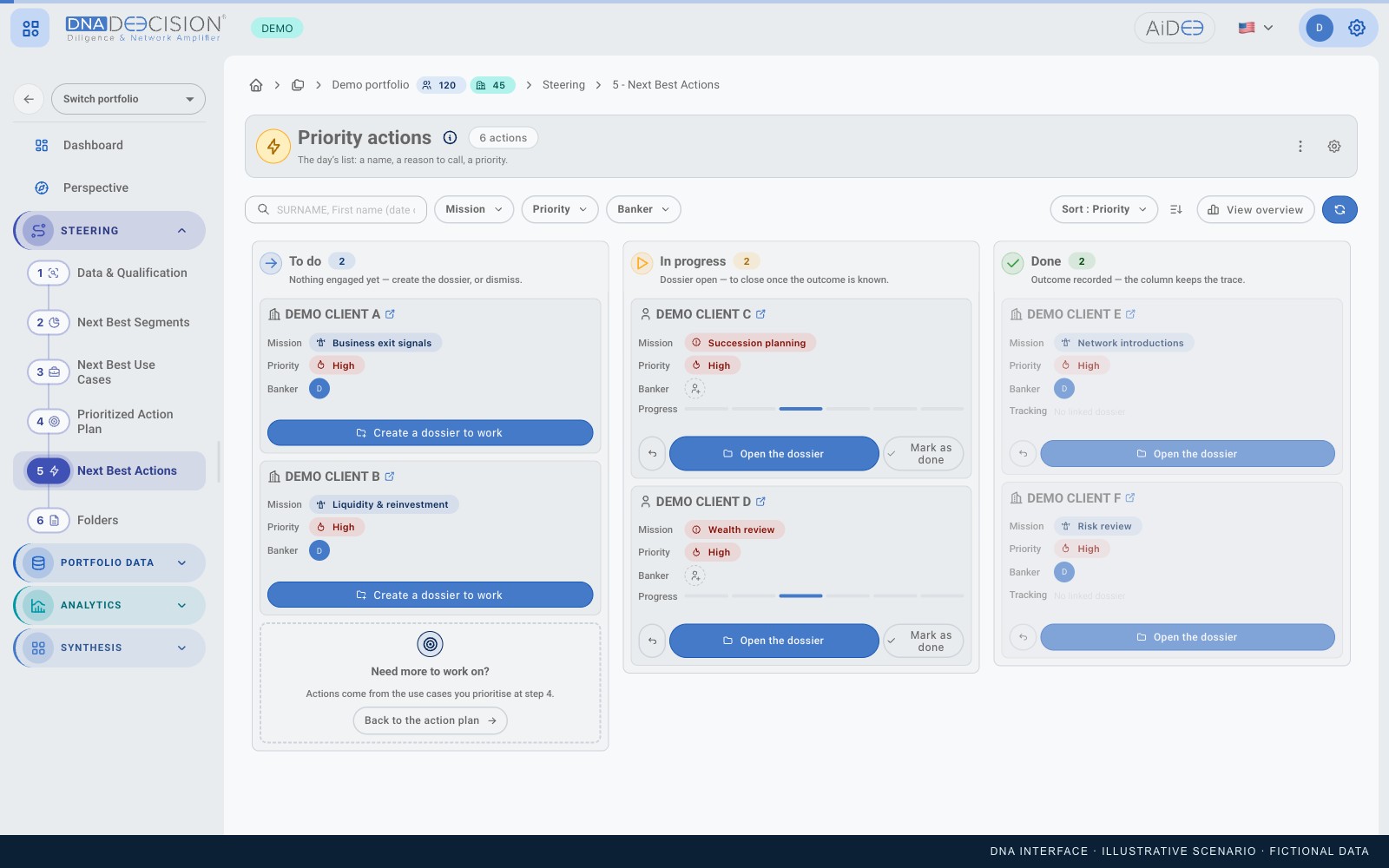Show Priority actions info icon

(x=450, y=137)
